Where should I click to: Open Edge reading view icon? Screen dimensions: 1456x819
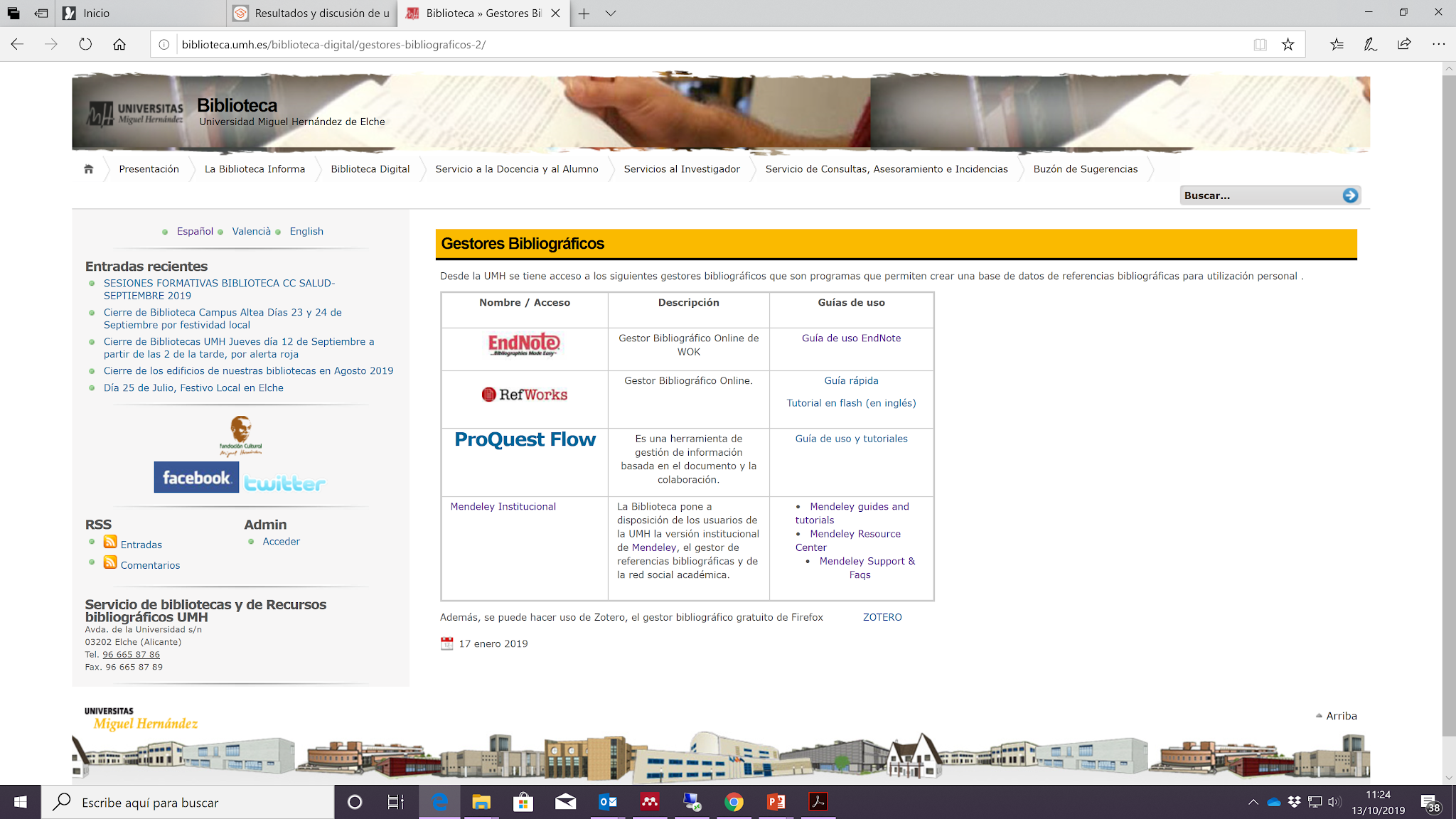(1260, 45)
